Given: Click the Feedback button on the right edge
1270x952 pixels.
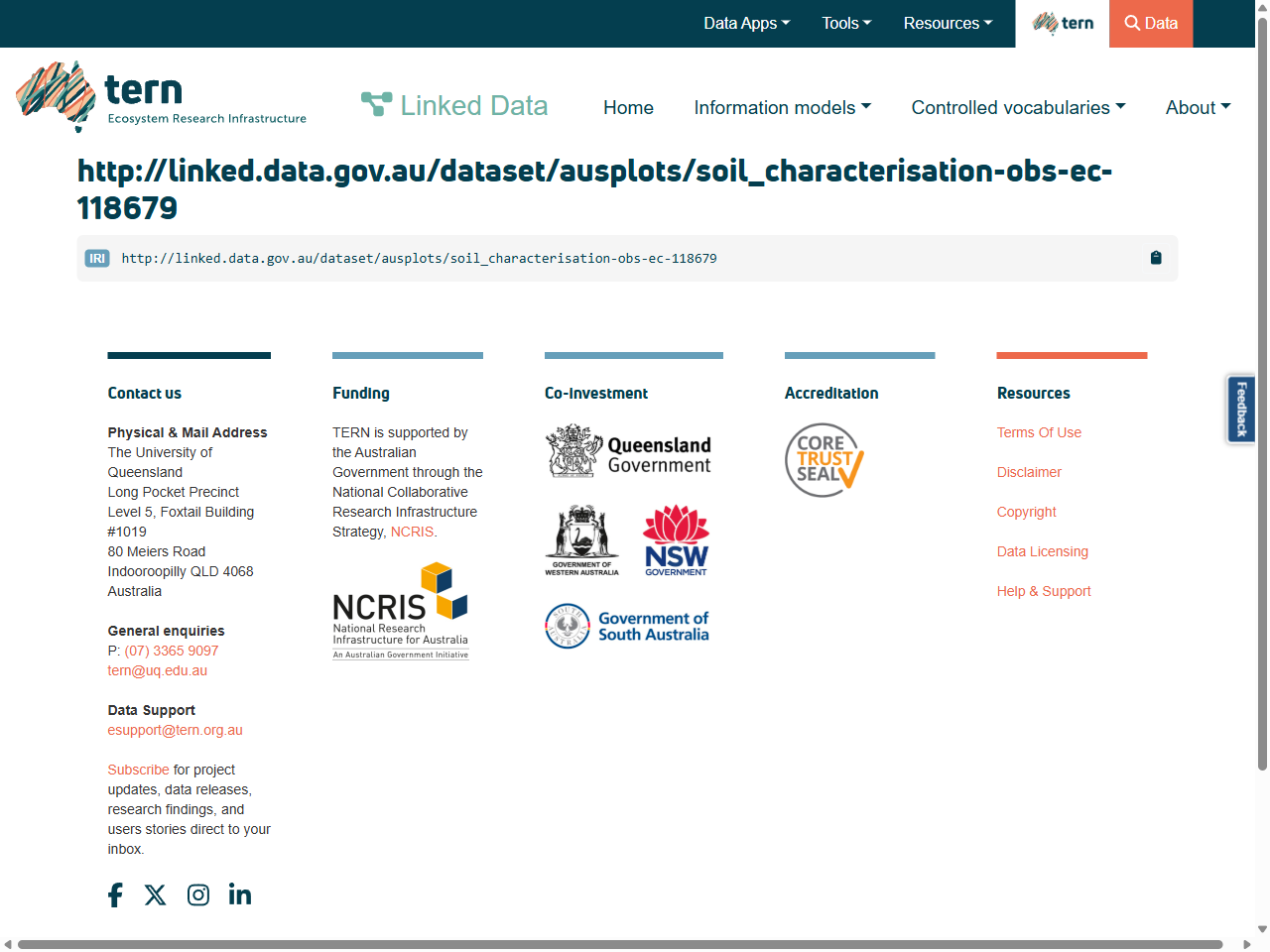Looking at the screenshot, I should pos(1240,409).
